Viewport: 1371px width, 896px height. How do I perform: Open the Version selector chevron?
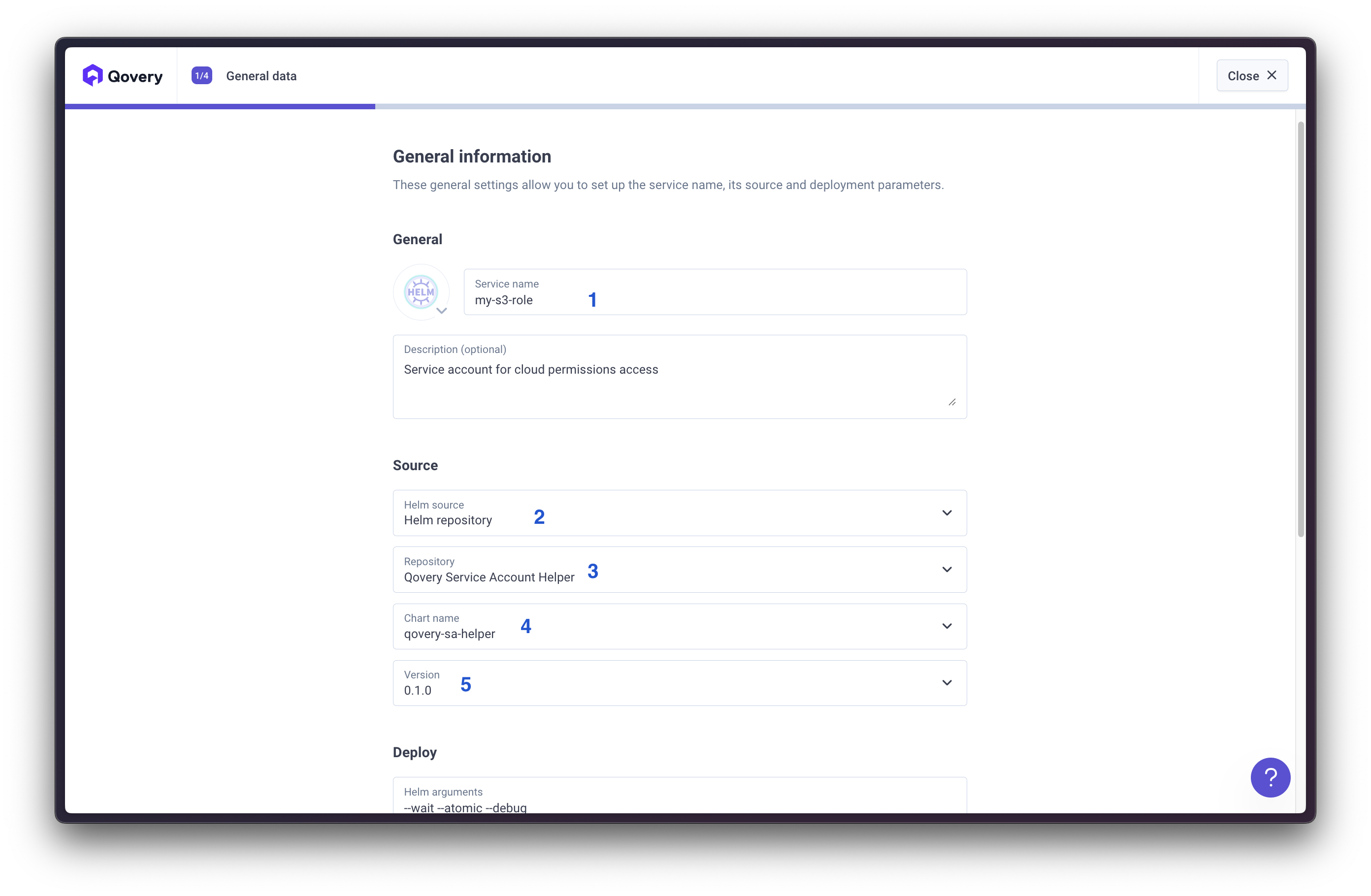coord(947,682)
